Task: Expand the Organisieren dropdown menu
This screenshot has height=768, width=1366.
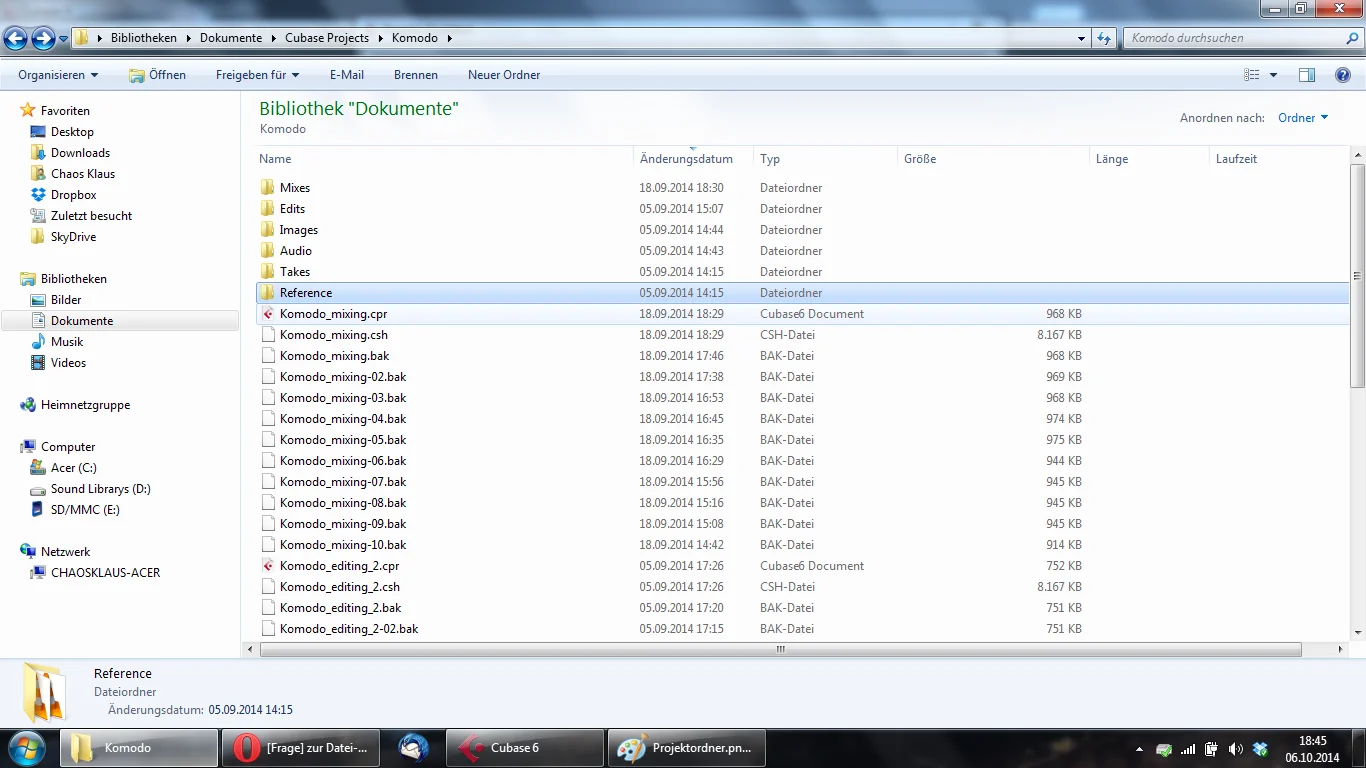Action: click(x=58, y=75)
